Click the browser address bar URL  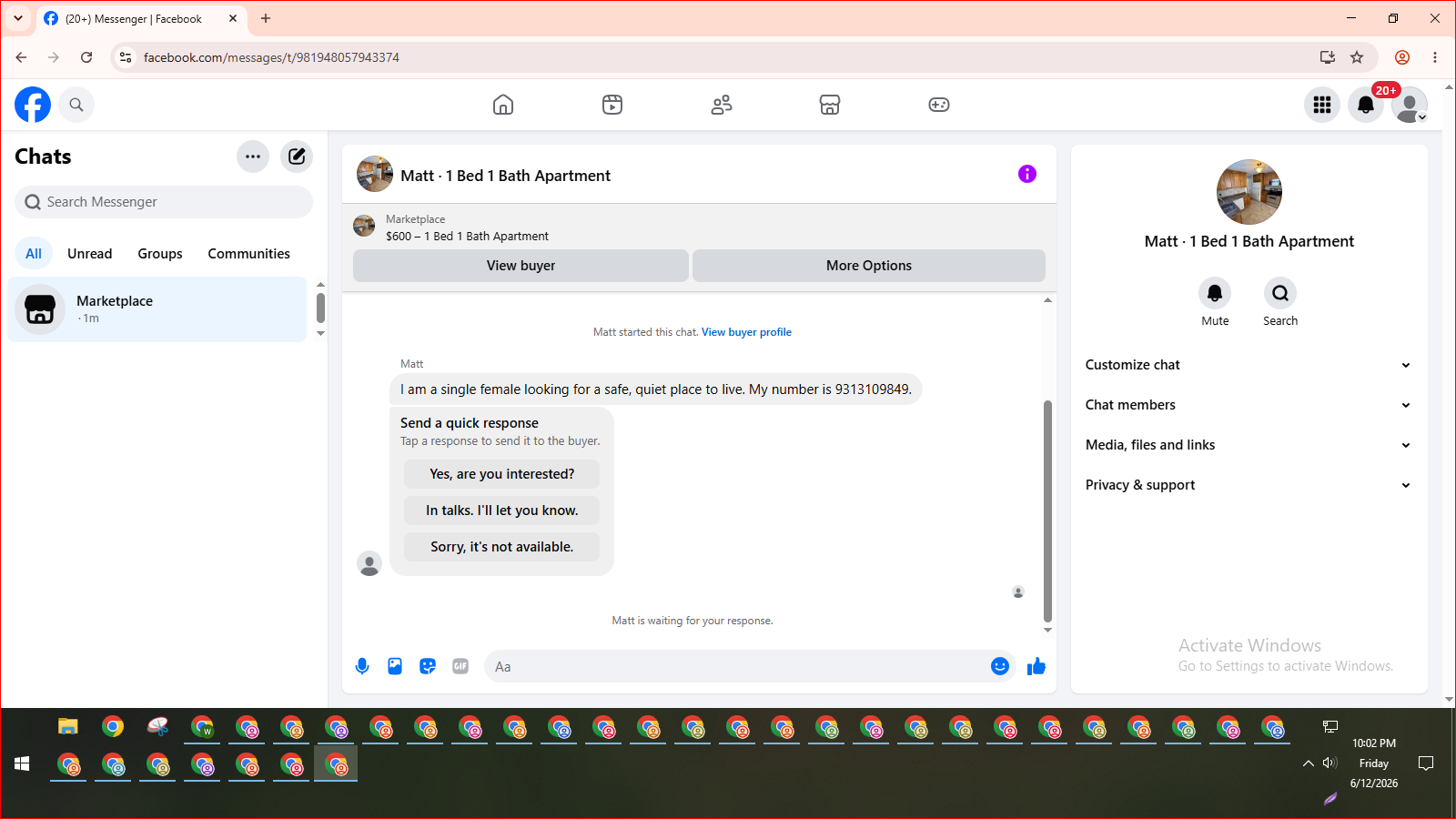tap(271, 57)
